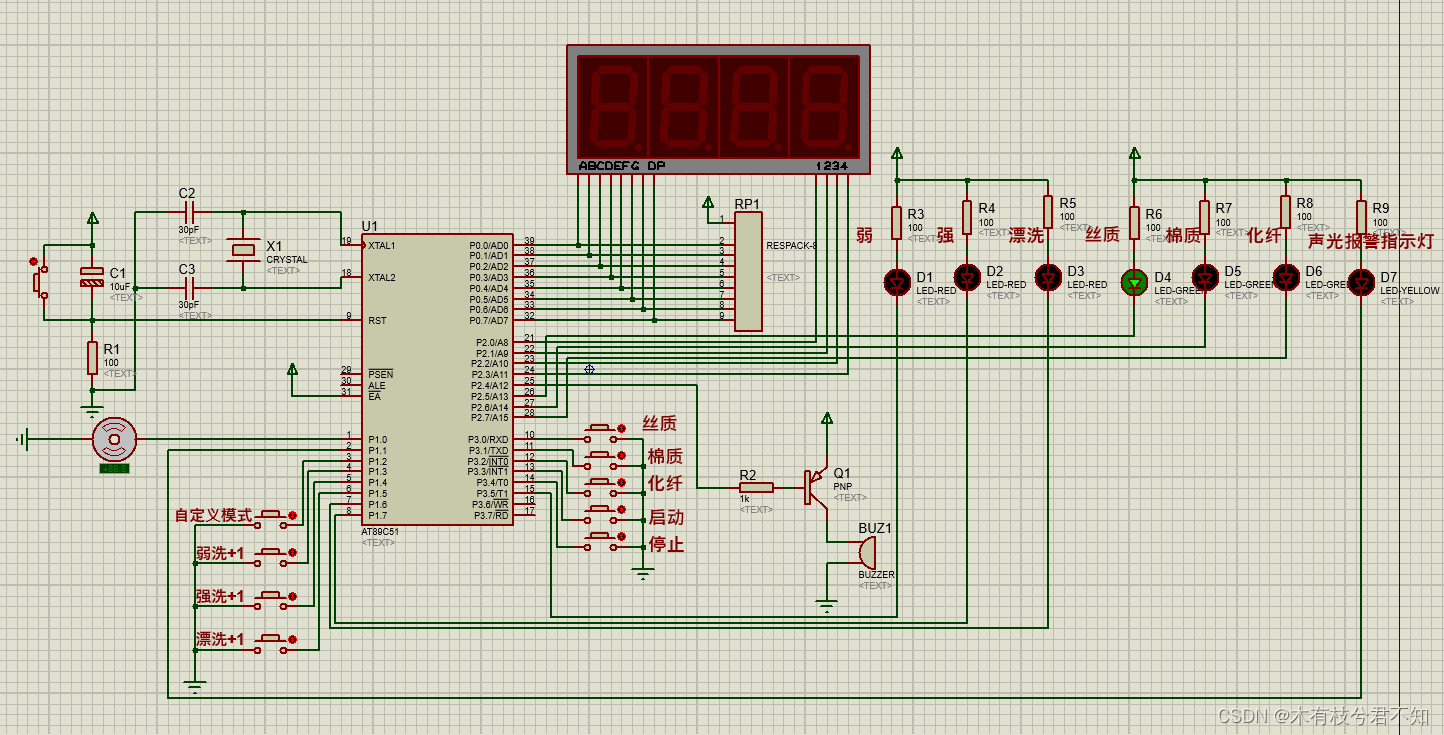Push the 棉质 button on P3.1
Screen dimensions: 1444x735
click(x=602, y=460)
